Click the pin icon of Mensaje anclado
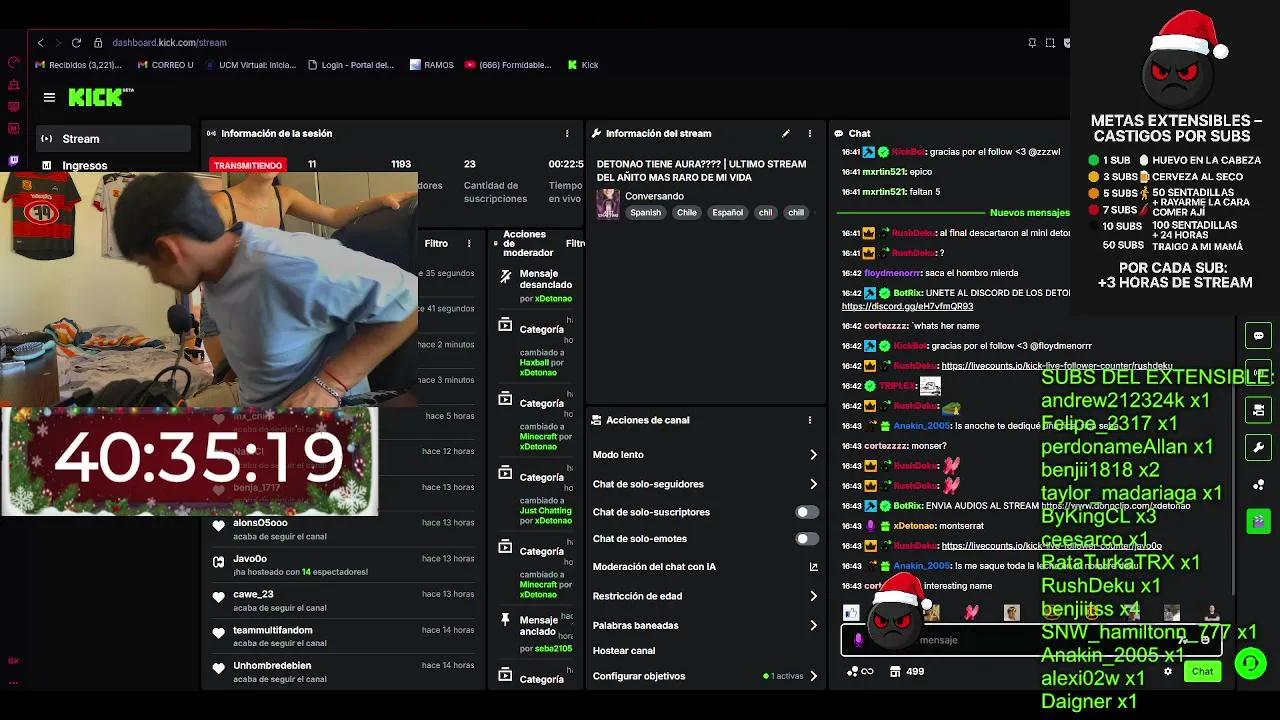This screenshot has width=1280, height=720. [505, 620]
